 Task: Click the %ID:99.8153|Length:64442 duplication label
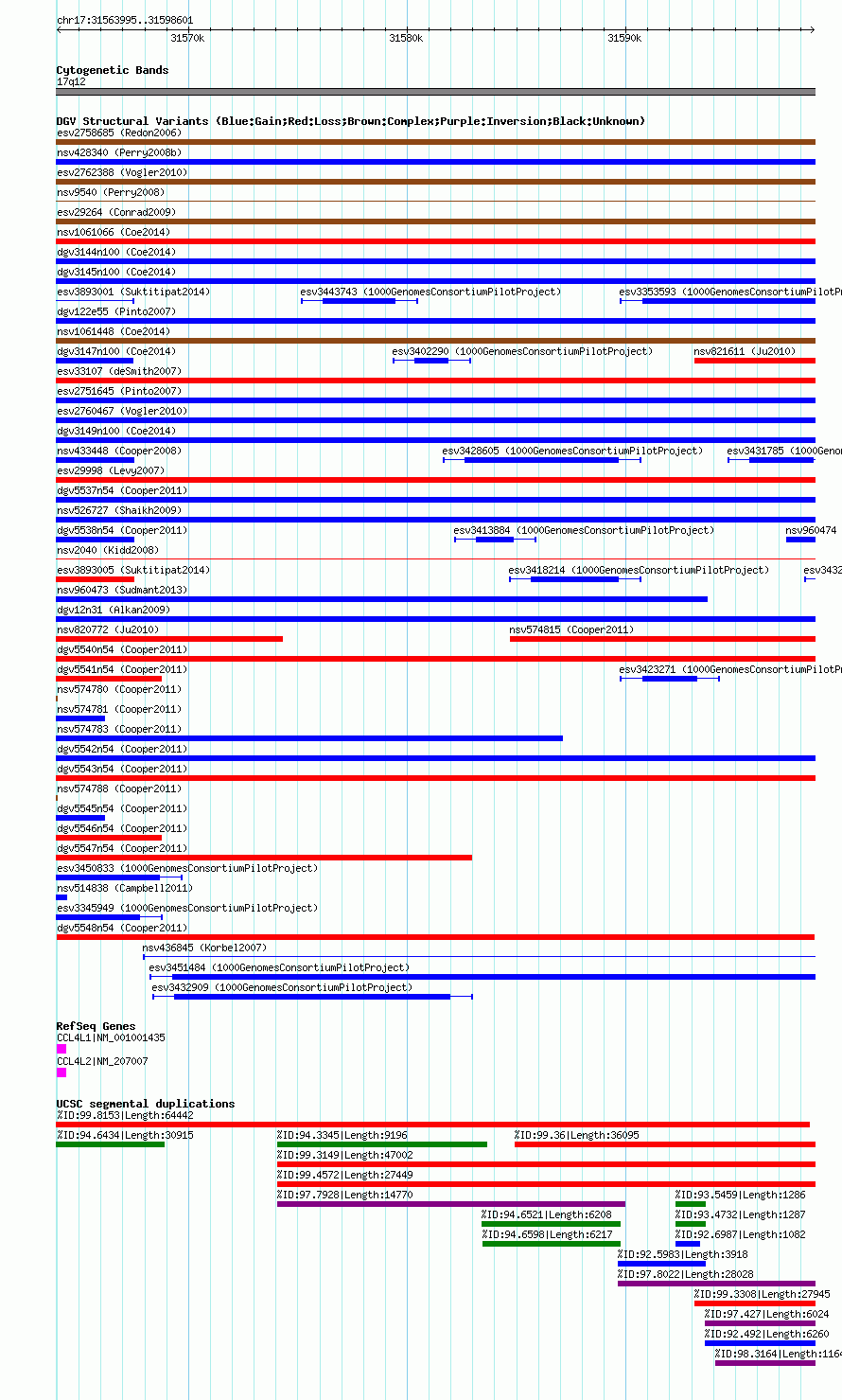point(125,1115)
